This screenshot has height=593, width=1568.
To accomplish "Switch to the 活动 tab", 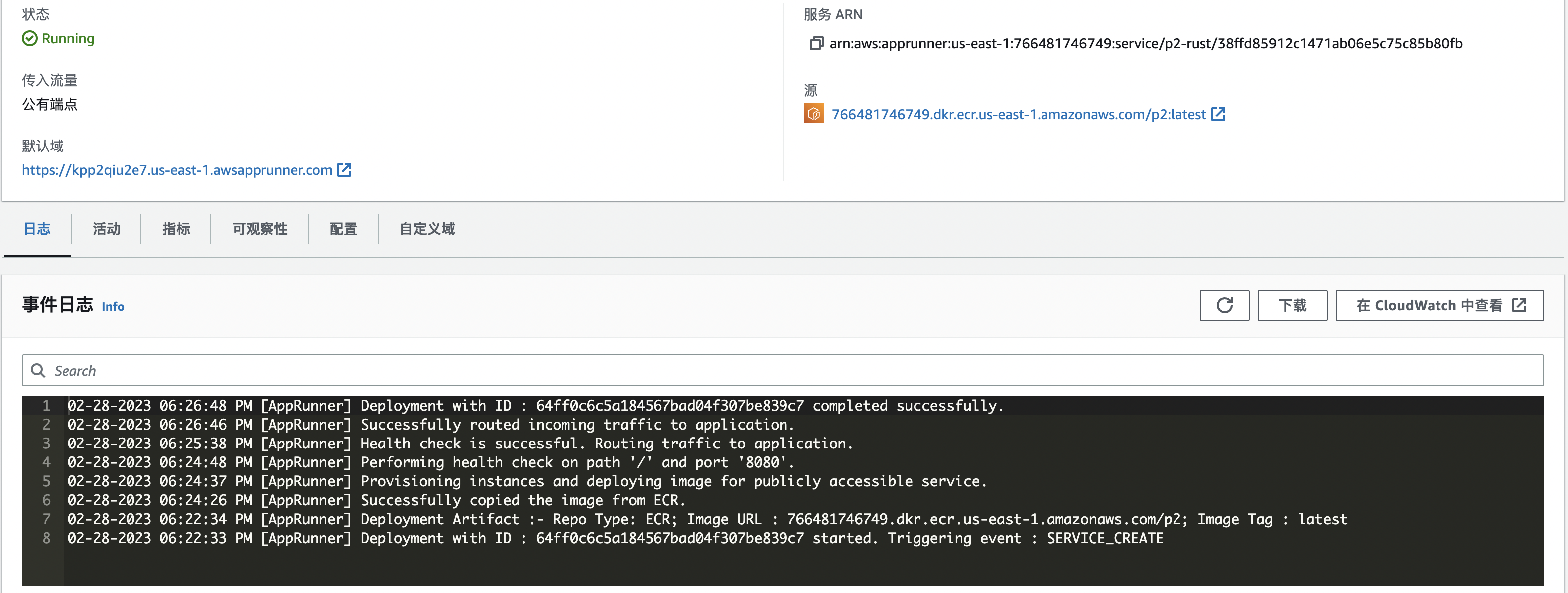I will tap(107, 229).
